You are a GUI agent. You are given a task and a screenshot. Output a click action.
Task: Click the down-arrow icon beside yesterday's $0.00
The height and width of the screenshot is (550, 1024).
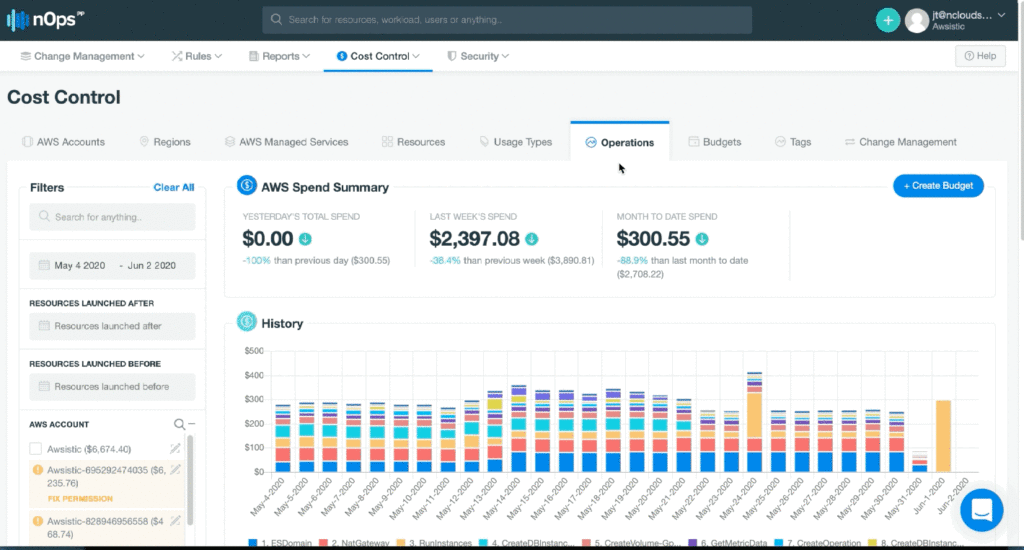click(x=305, y=239)
